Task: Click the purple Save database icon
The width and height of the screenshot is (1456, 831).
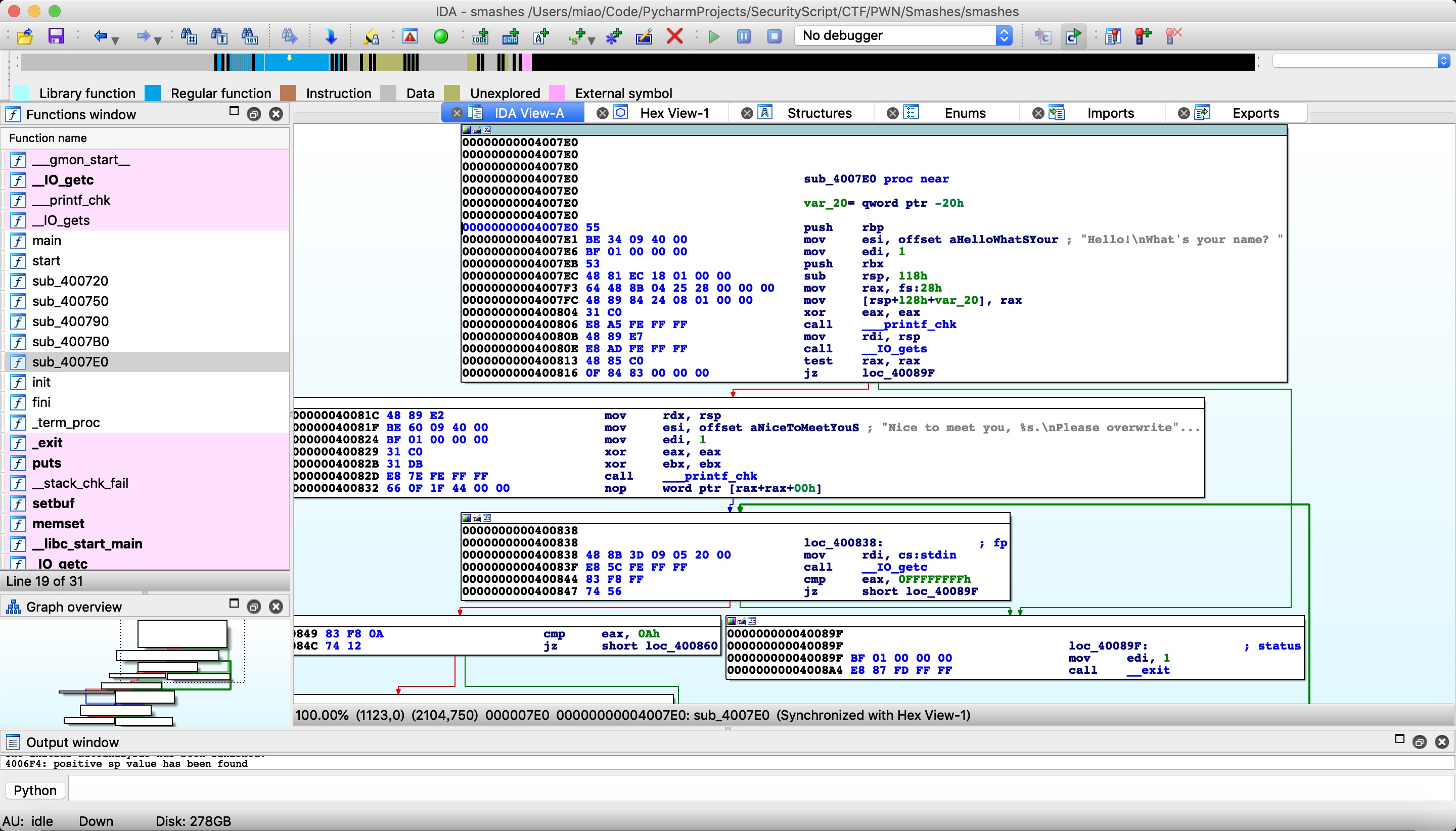Action: [x=56, y=36]
